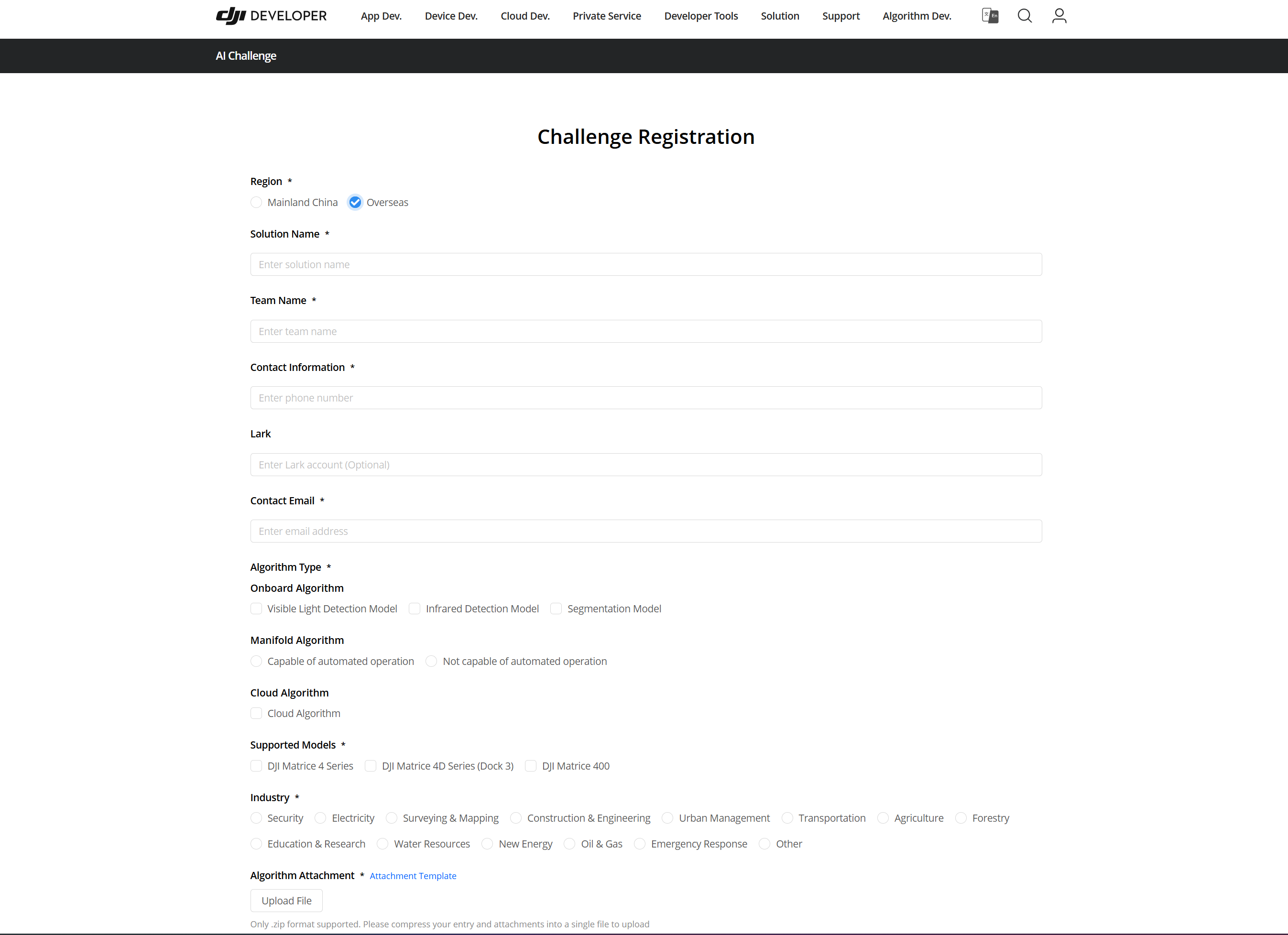Open the Developer Tools menu
The width and height of the screenshot is (1288, 935).
(701, 16)
